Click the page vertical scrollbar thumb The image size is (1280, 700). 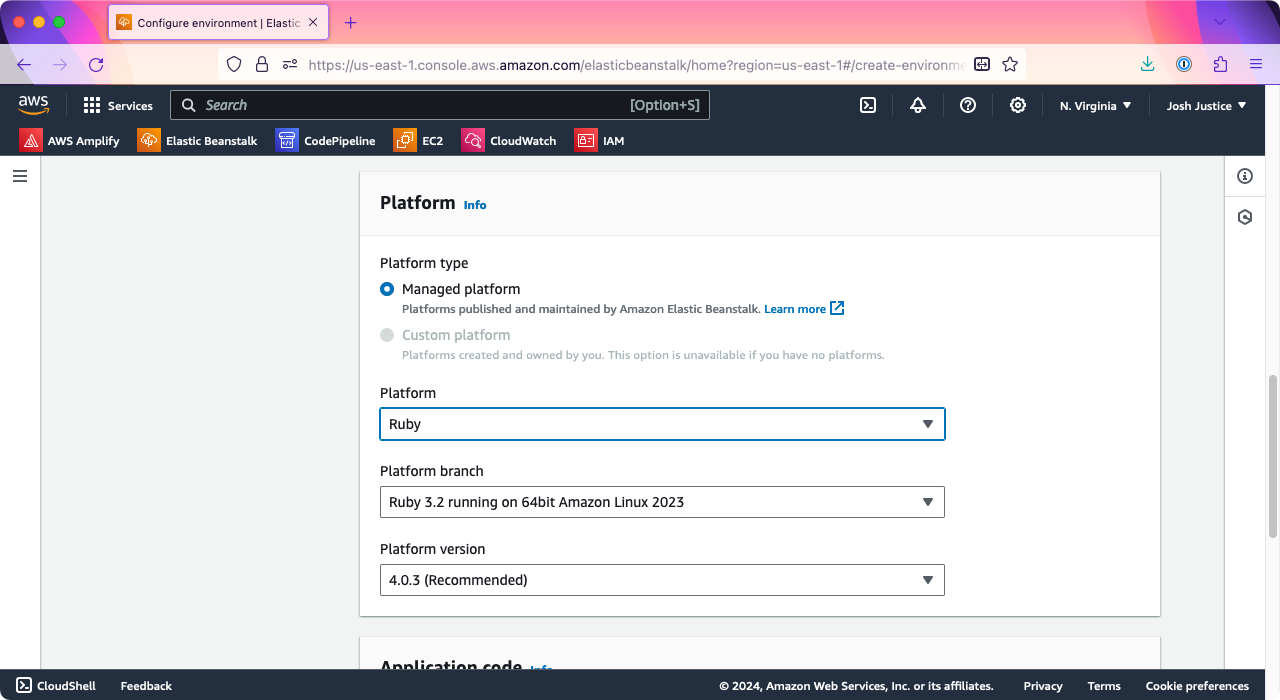[1273, 455]
